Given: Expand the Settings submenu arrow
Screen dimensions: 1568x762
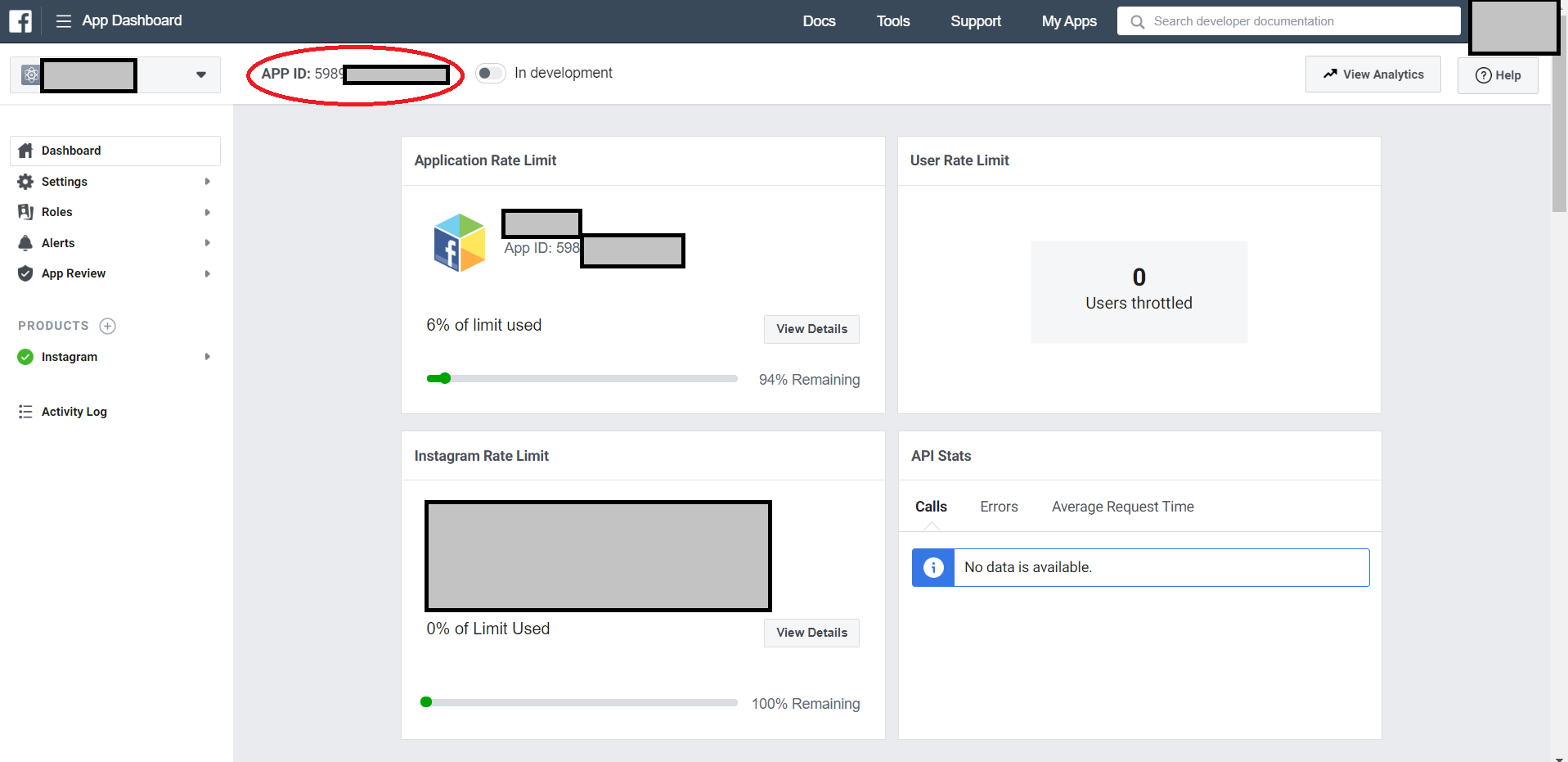Looking at the screenshot, I should [x=208, y=182].
